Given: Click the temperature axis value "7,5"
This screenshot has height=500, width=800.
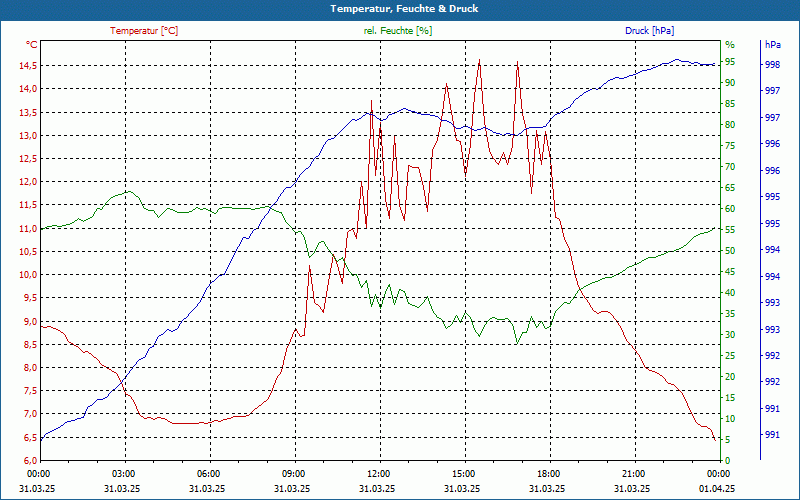Looking at the screenshot, I should [30, 391].
